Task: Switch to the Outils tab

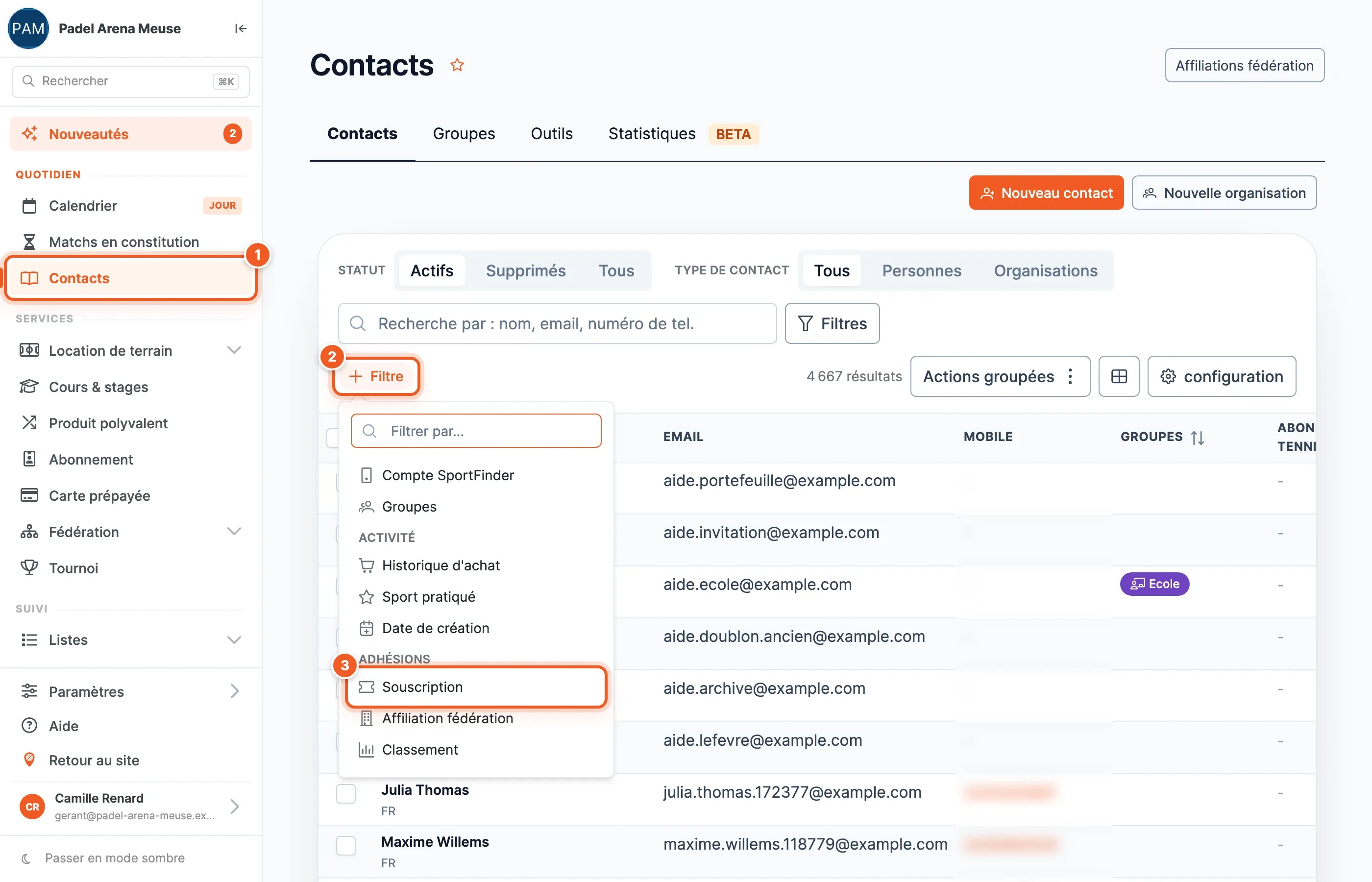Action: (x=551, y=133)
